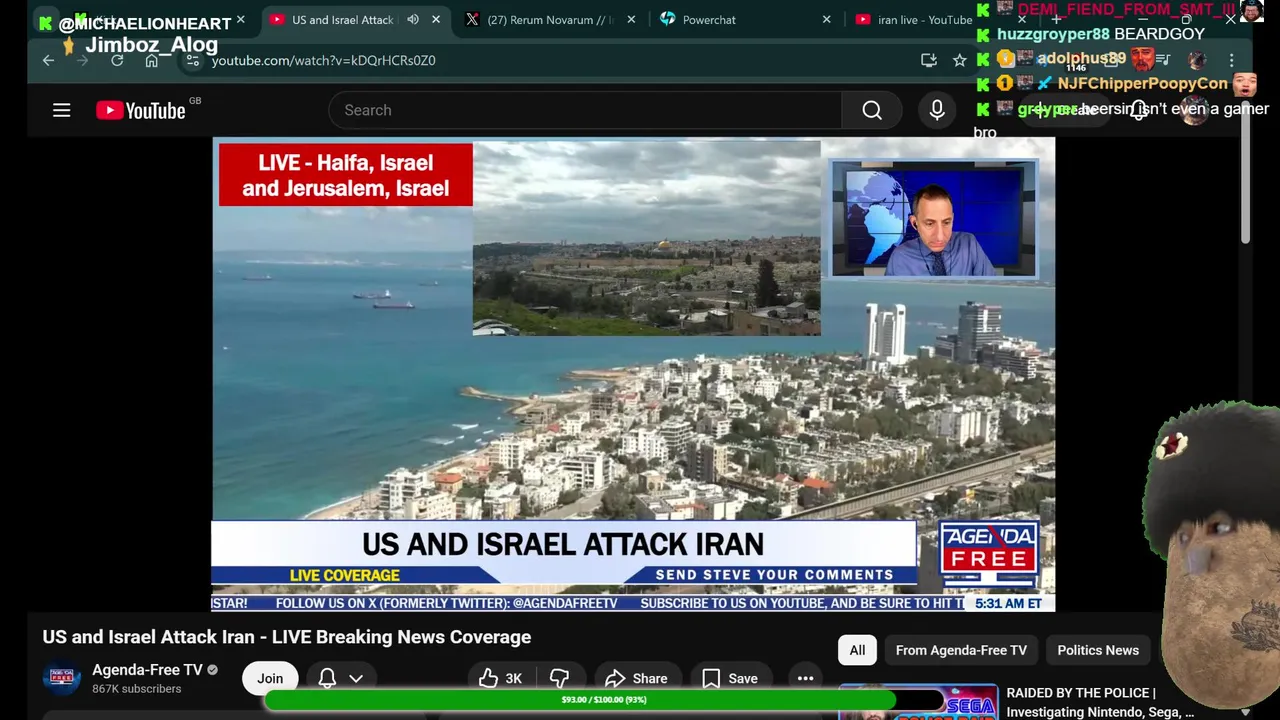Start voice search with the microphone icon
This screenshot has width=1280, height=720.
click(937, 110)
